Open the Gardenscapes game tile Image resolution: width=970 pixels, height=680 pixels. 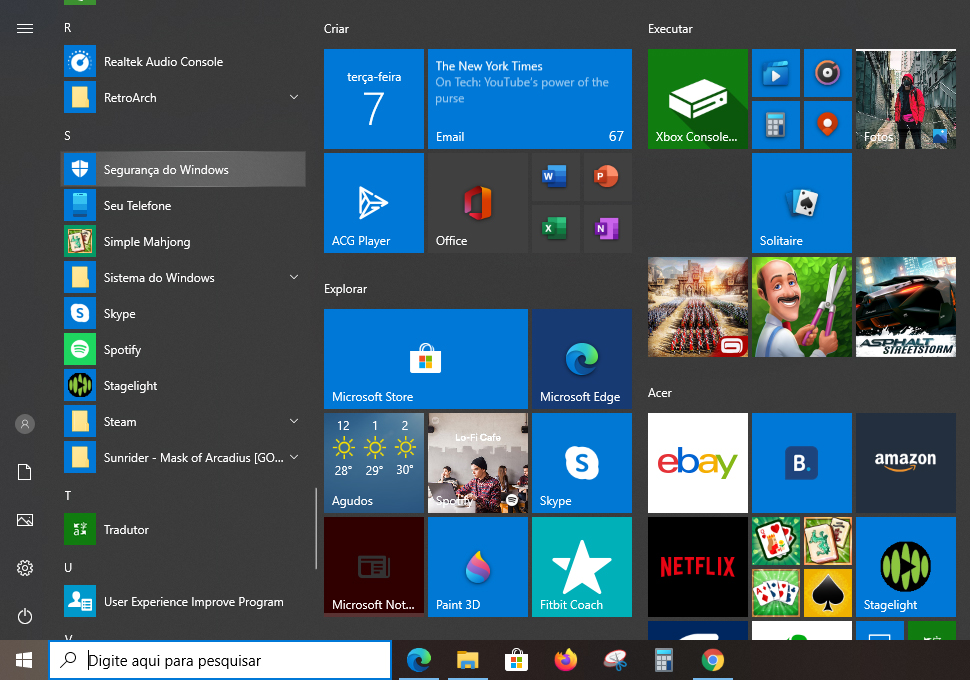[802, 307]
